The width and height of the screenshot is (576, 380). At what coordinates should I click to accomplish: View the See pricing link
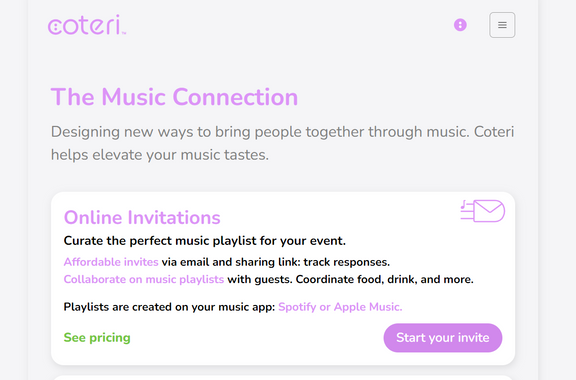click(x=97, y=337)
